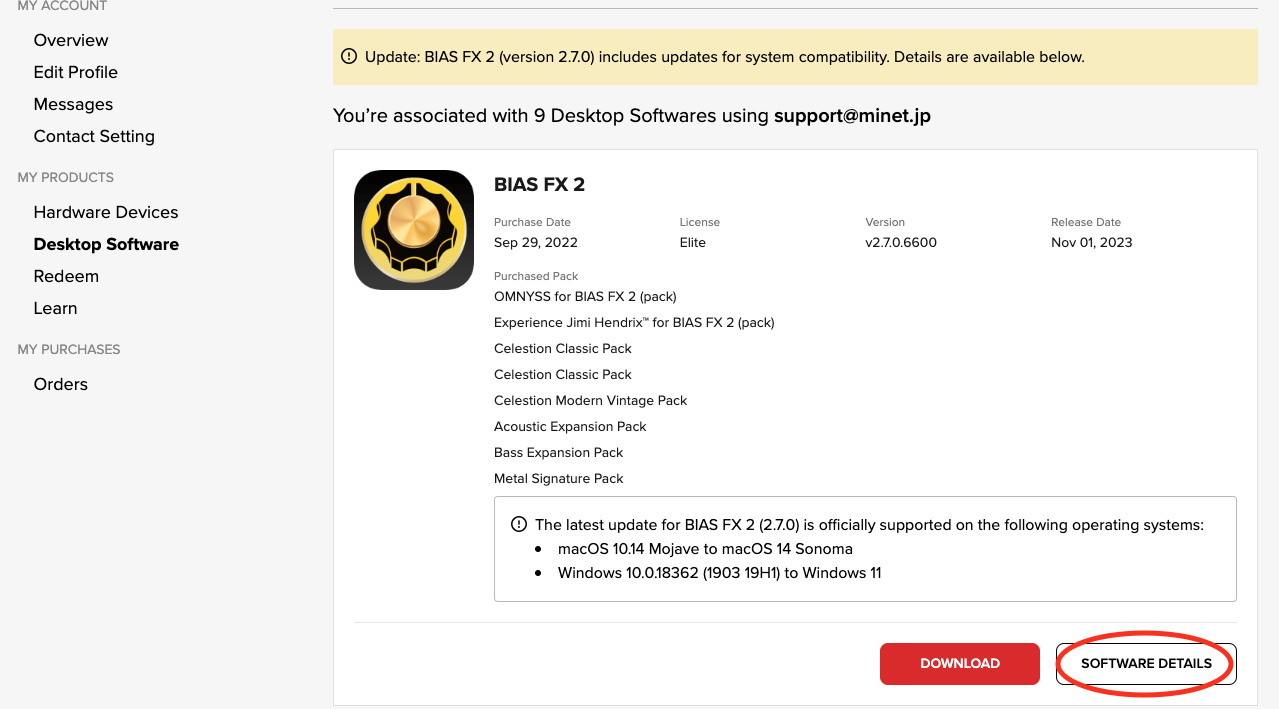Download BIAS FX 2 with the red button
The width and height of the screenshot is (1279, 709).
pos(960,664)
